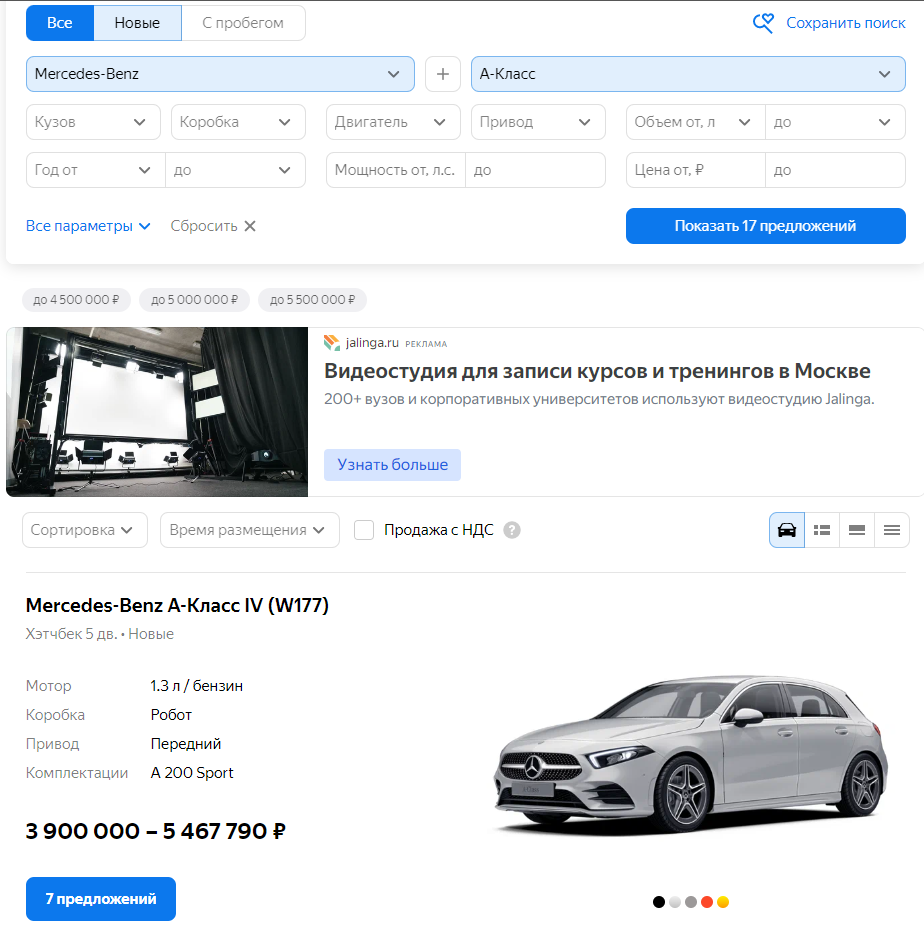Click Показать 17 предложений button

765,226
